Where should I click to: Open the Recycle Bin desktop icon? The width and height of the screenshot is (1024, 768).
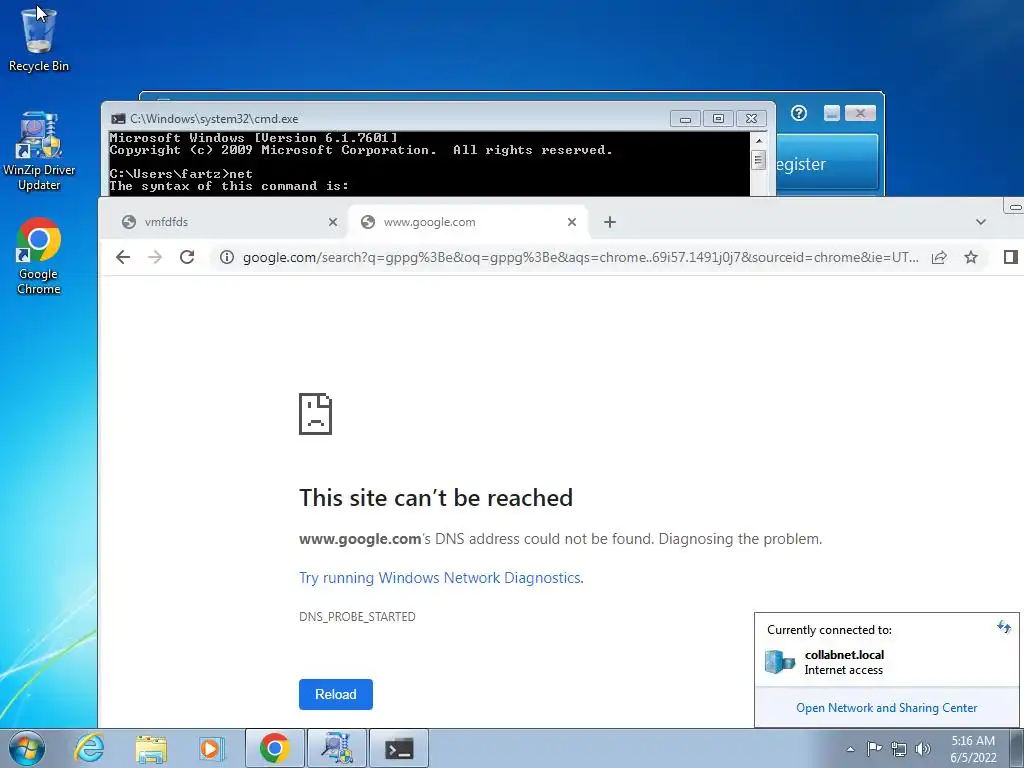pos(39,39)
